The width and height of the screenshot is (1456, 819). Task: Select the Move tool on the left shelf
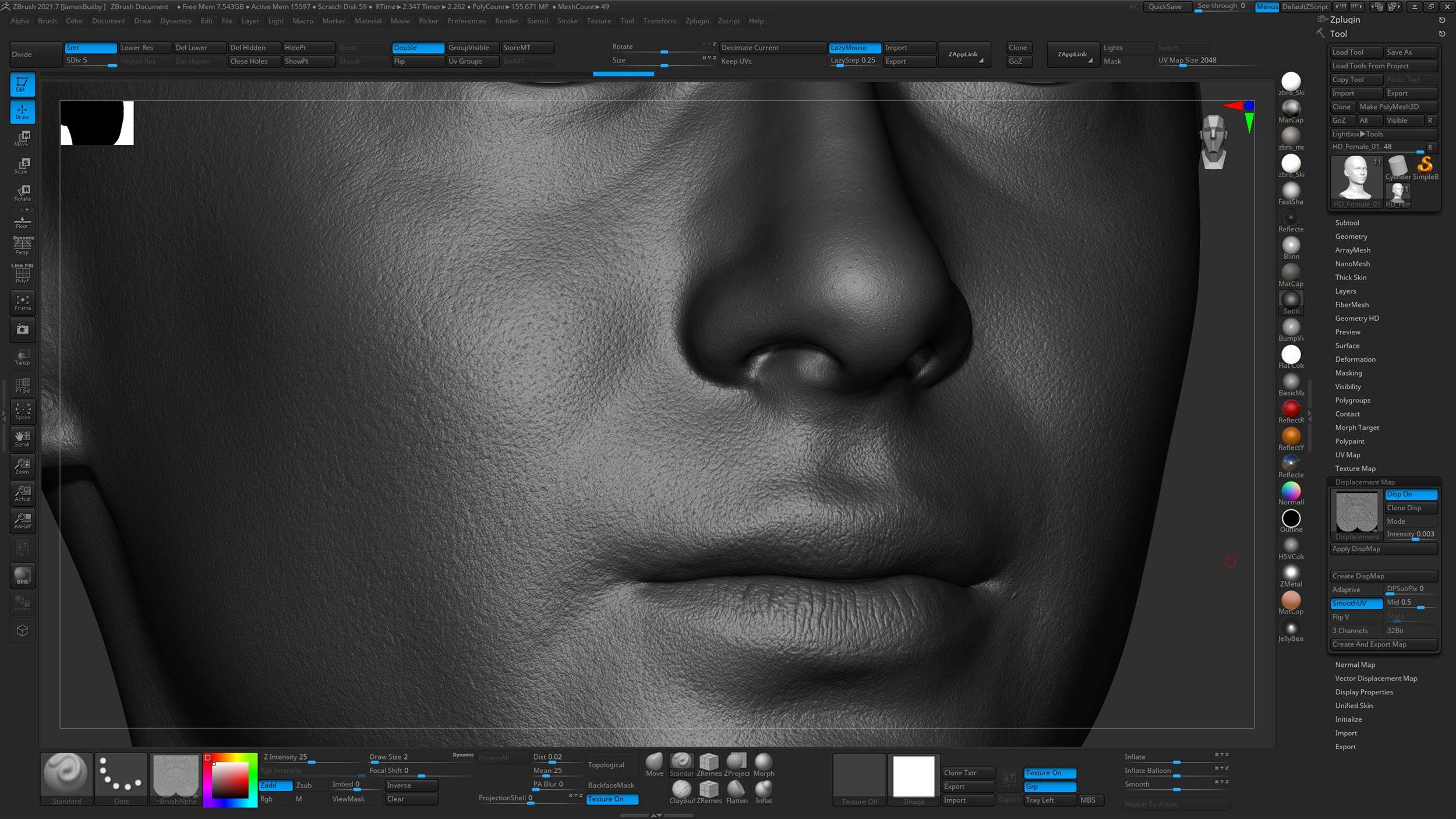pos(22,138)
